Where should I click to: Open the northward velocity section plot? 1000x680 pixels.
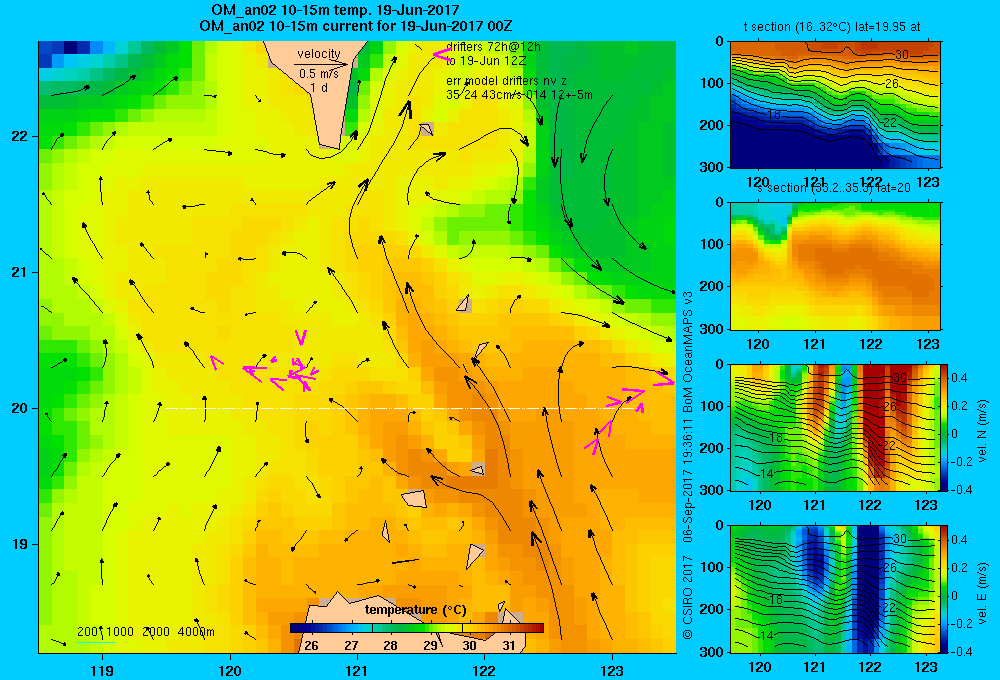tap(835, 427)
